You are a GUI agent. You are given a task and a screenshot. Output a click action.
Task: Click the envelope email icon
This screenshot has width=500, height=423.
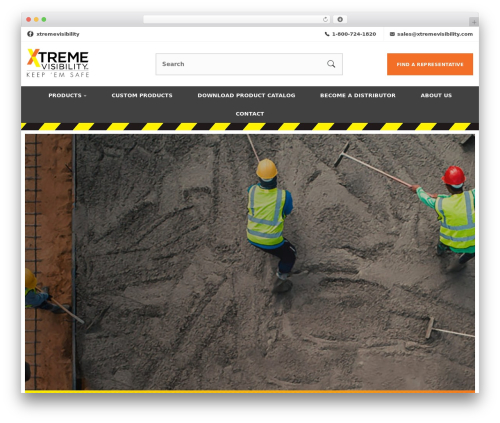[392, 34]
